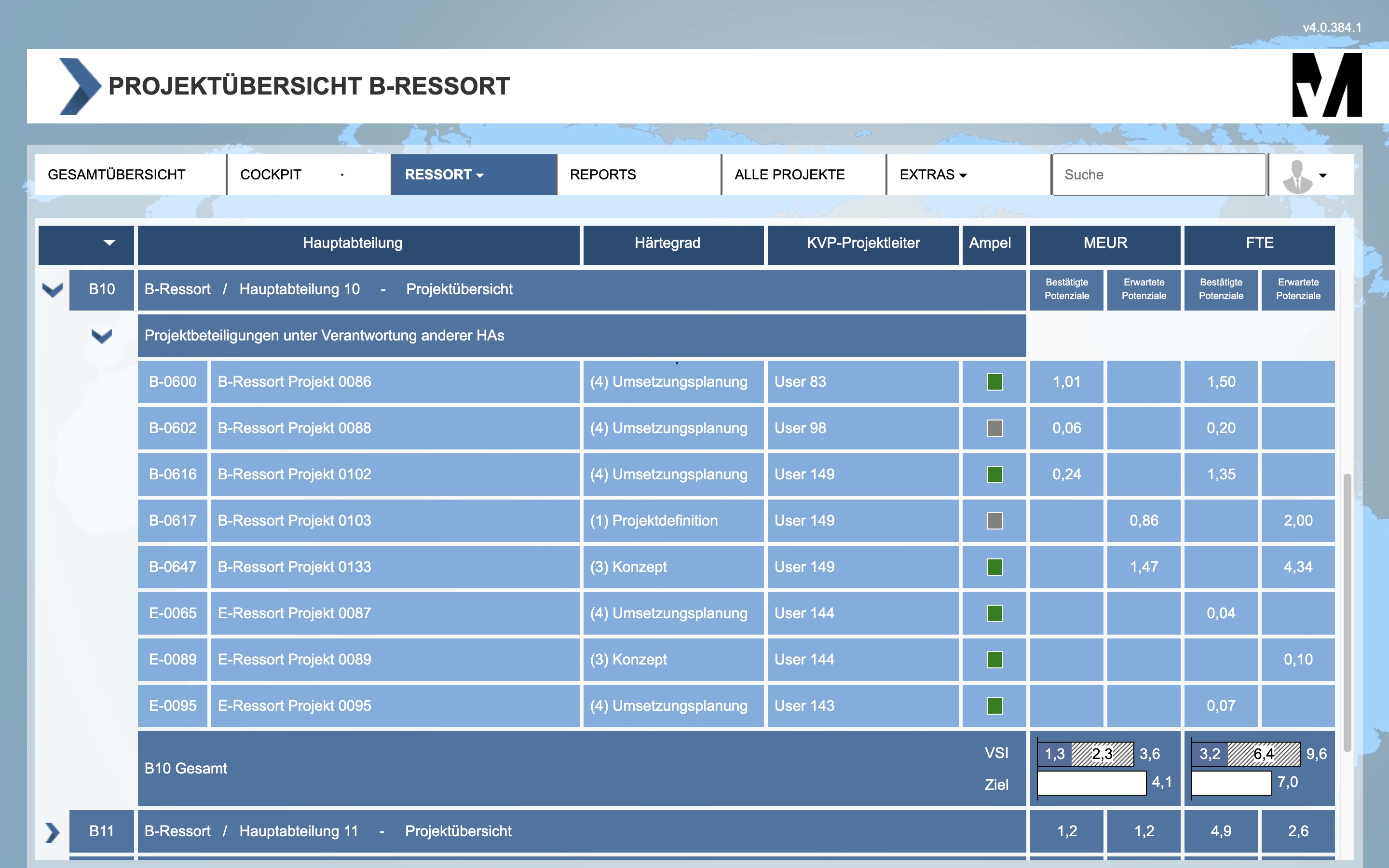Click into the Suche search field

(x=1158, y=175)
